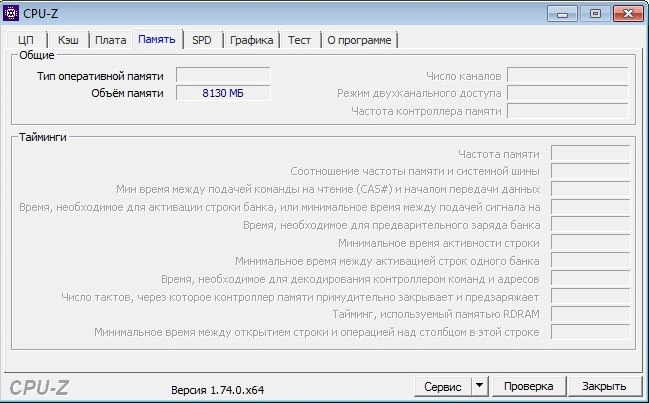Click the 8130 МБ memory size field
The width and height of the screenshot is (649, 403).
223,93
